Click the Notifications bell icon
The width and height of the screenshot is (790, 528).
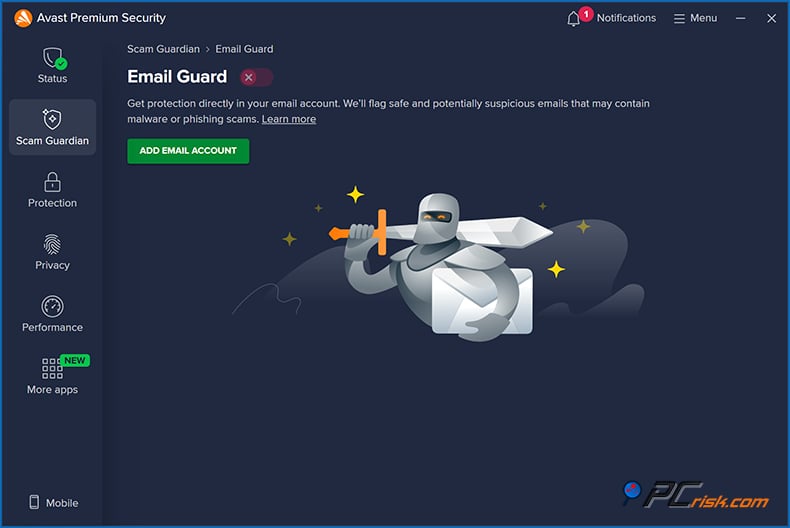(573, 19)
